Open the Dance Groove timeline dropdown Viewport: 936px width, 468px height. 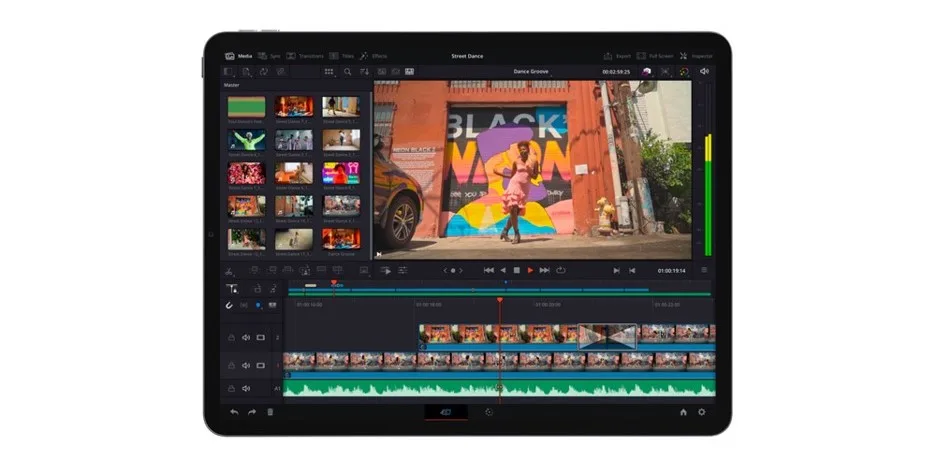(x=531, y=72)
